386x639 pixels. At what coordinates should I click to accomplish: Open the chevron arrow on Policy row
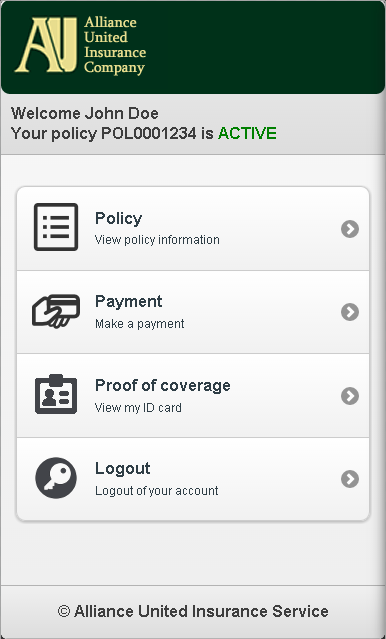(350, 229)
